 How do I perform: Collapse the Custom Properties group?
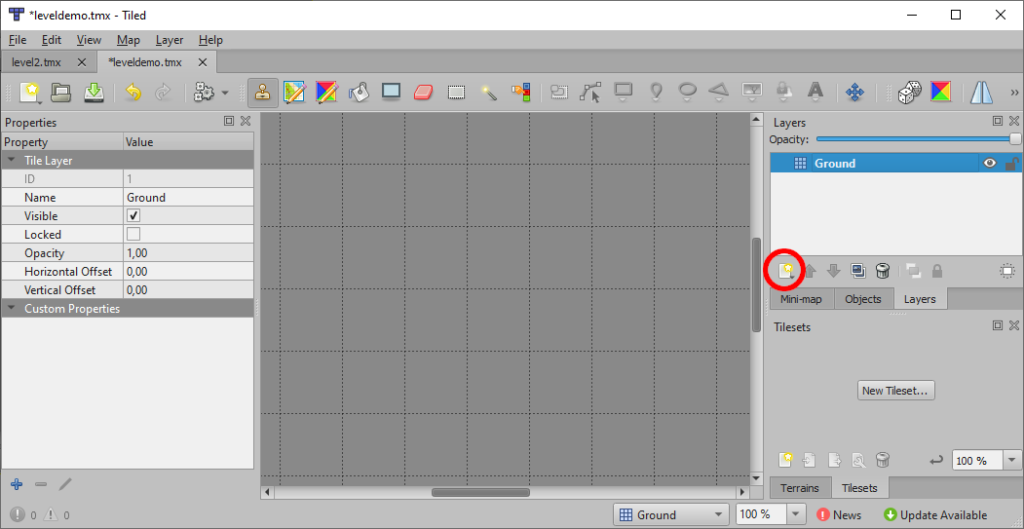[12, 308]
